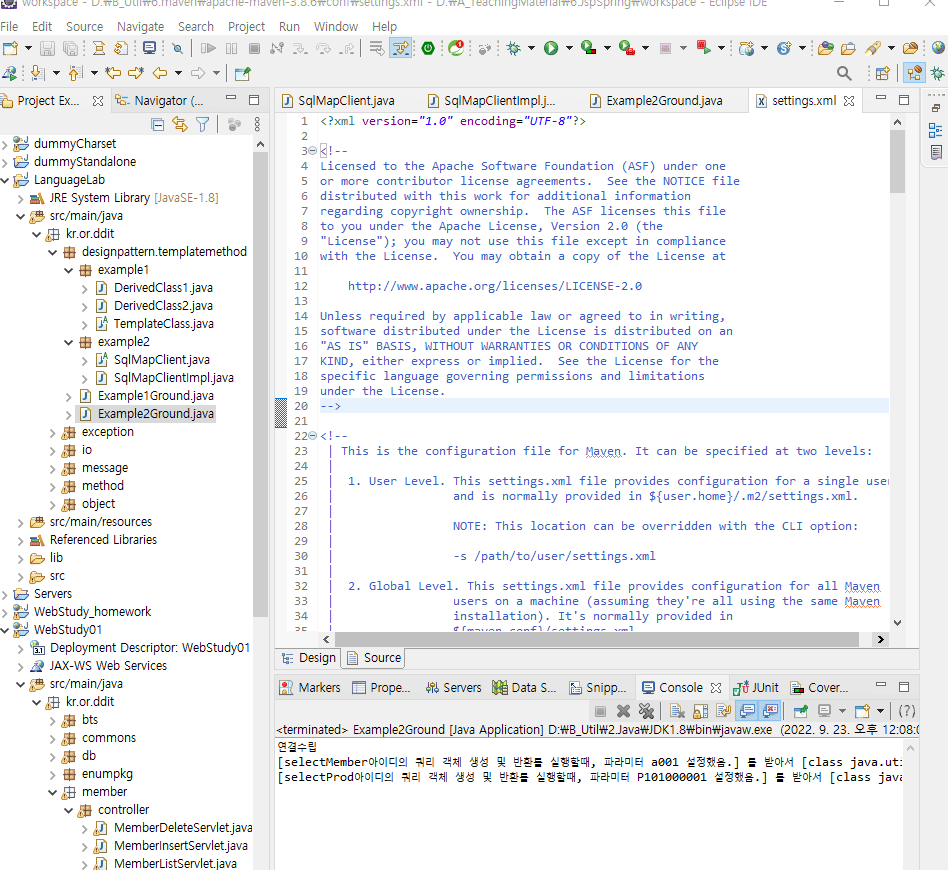The height and width of the screenshot is (870, 948).
Task: Click the Save toolbar icon
Action: coord(47,48)
